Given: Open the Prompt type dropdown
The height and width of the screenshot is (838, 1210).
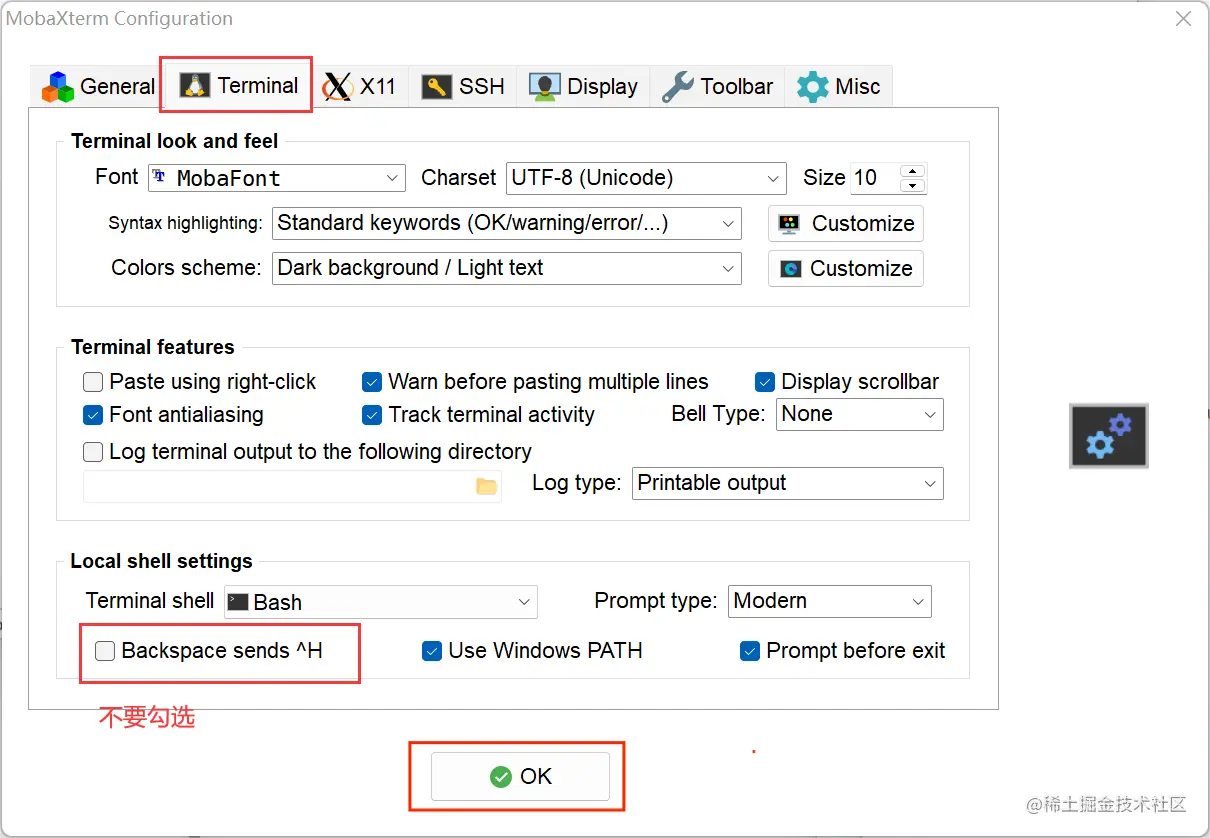Looking at the screenshot, I should tap(830, 601).
